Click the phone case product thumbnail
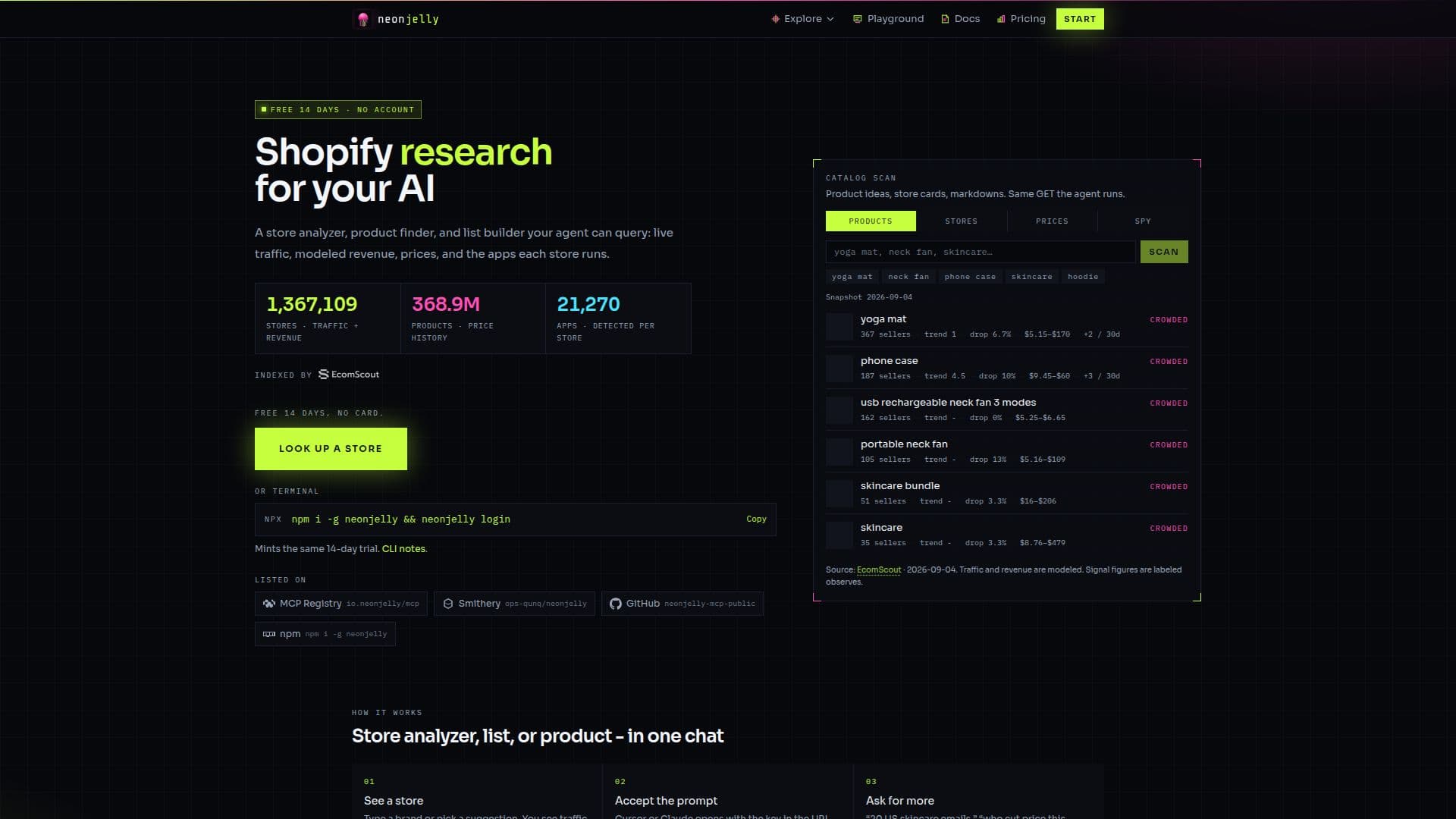The image size is (1456, 819). pos(839,369)
